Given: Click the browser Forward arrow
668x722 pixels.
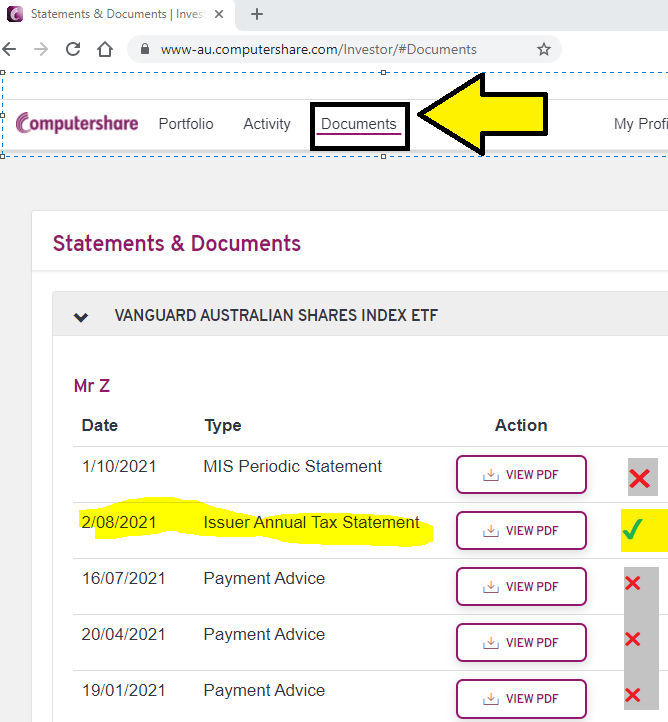Looking at the screenshot, I should coord(41,49).
